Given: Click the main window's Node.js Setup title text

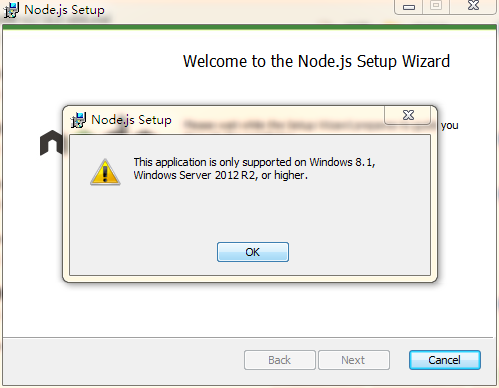Looking at the screenshot, I should [64, 10].
